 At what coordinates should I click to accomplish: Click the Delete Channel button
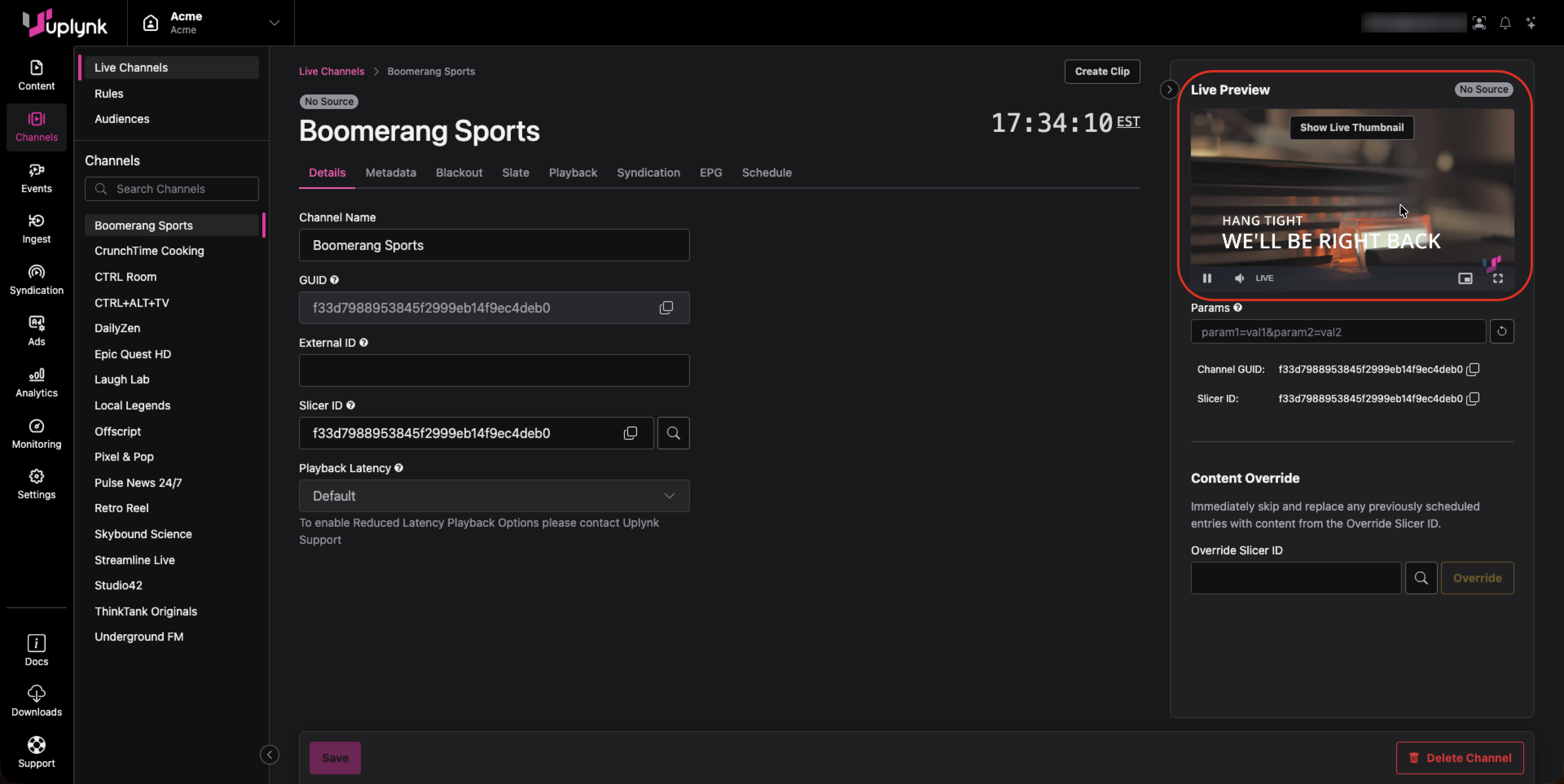coord(1460,757)
